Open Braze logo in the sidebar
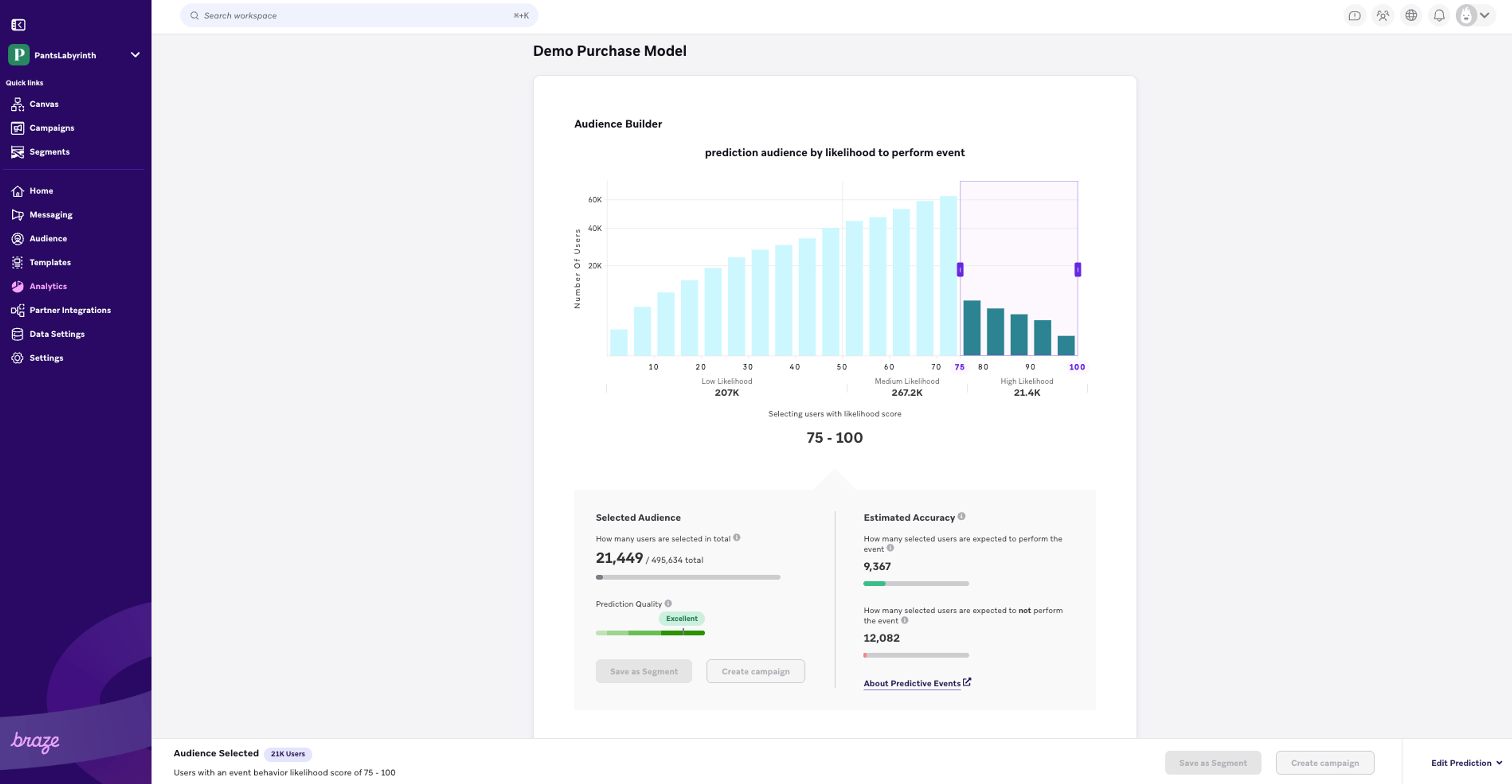 click(x=35, y=741)
